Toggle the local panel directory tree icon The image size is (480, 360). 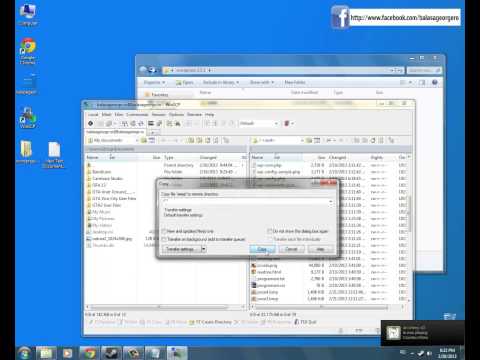point(226,140)
